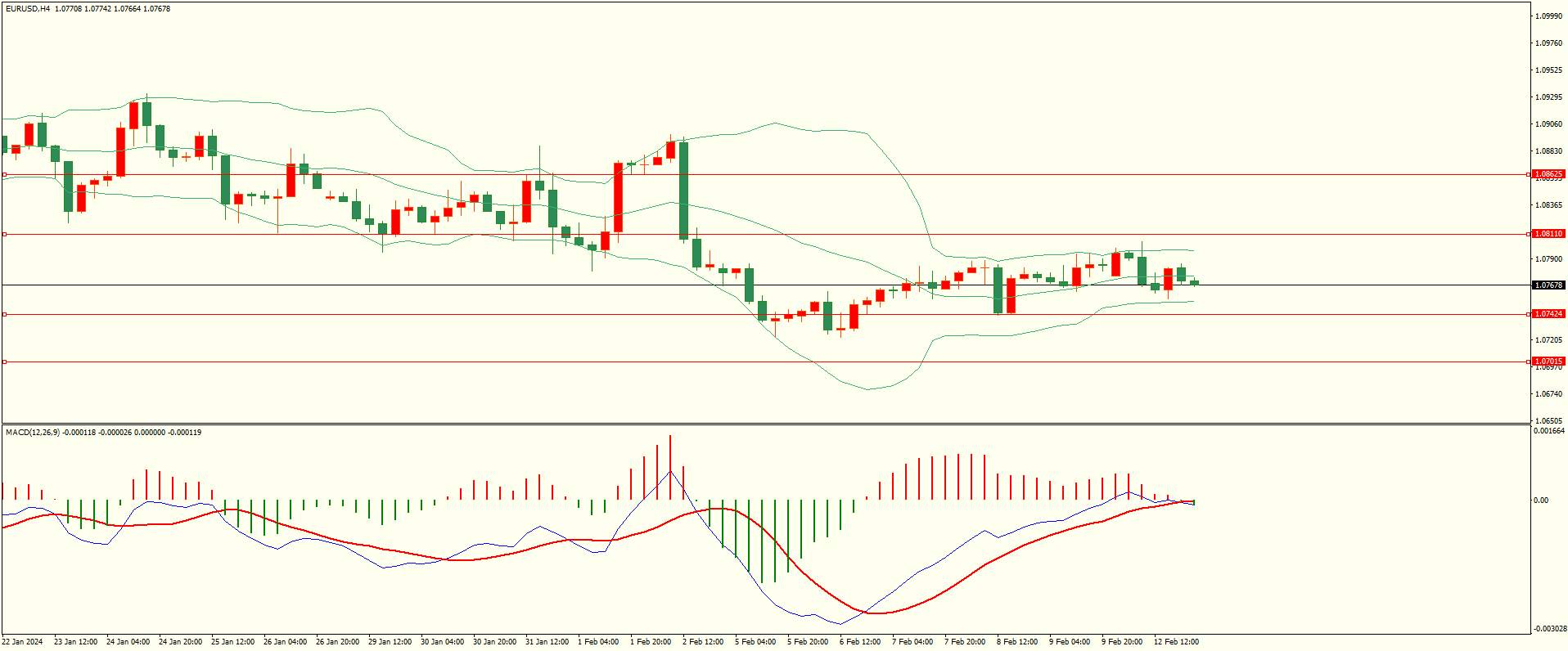Viewport: 1568px width, 651px height.
Task: Select the 2 Feb 12:00 time axis label
Action: (x=703, y=642)
